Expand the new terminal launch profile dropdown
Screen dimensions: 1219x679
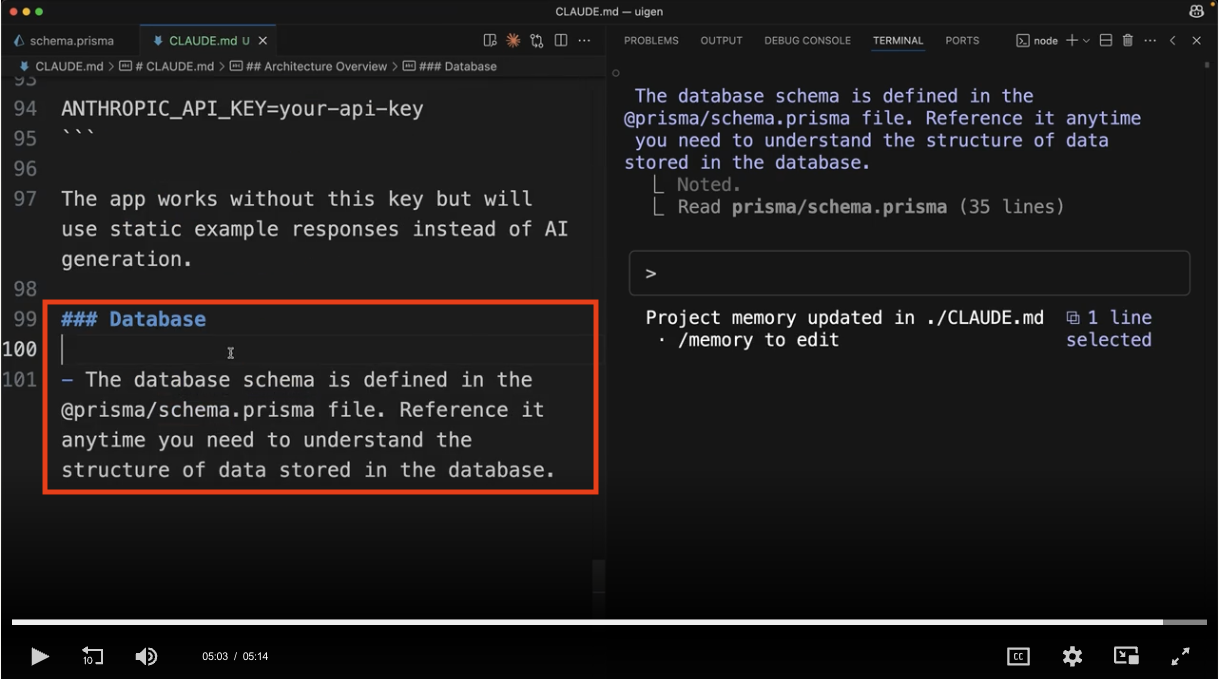[1086, 41]
